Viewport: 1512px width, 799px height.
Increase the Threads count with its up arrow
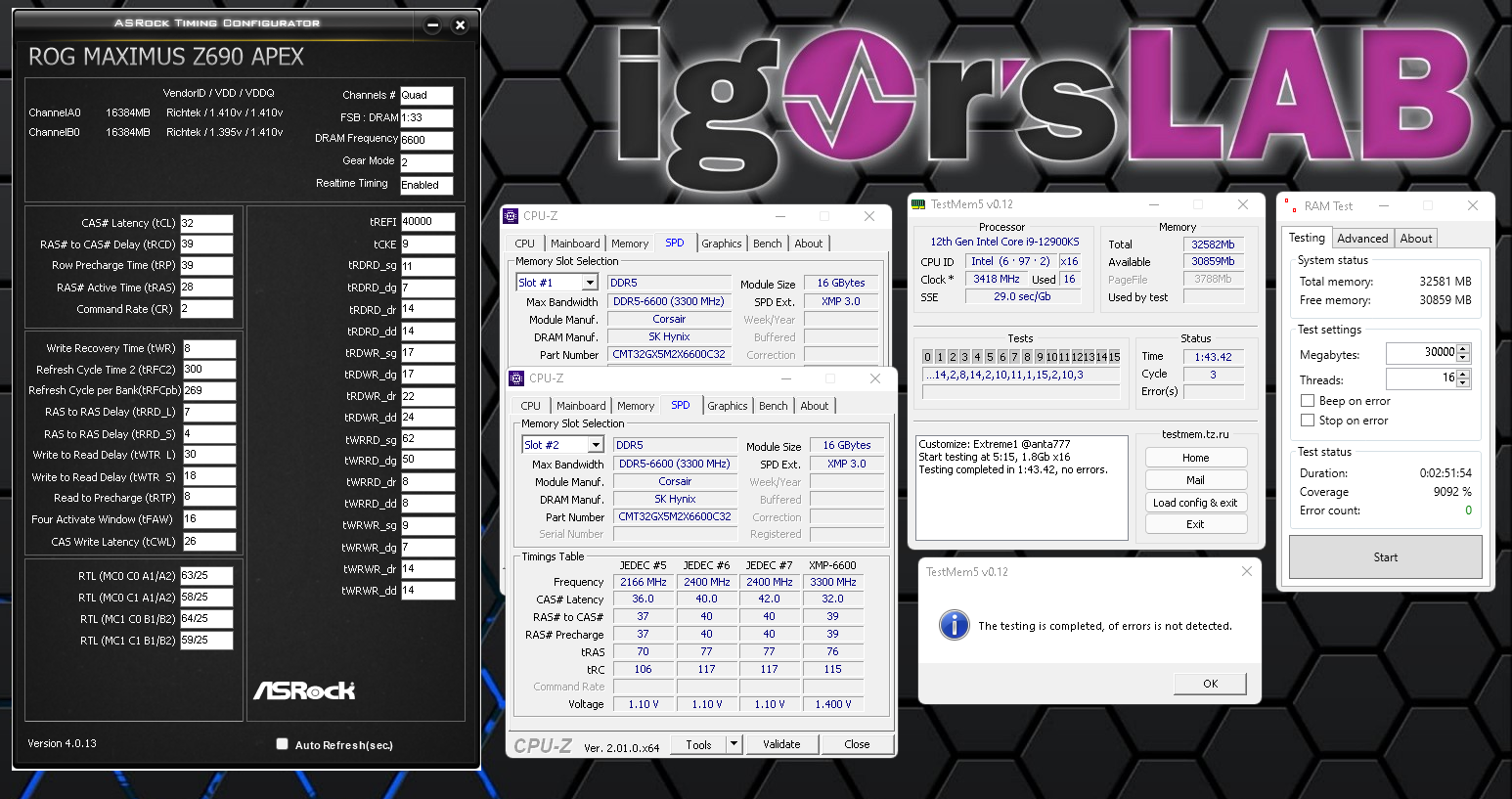(x=1463, y=374)
